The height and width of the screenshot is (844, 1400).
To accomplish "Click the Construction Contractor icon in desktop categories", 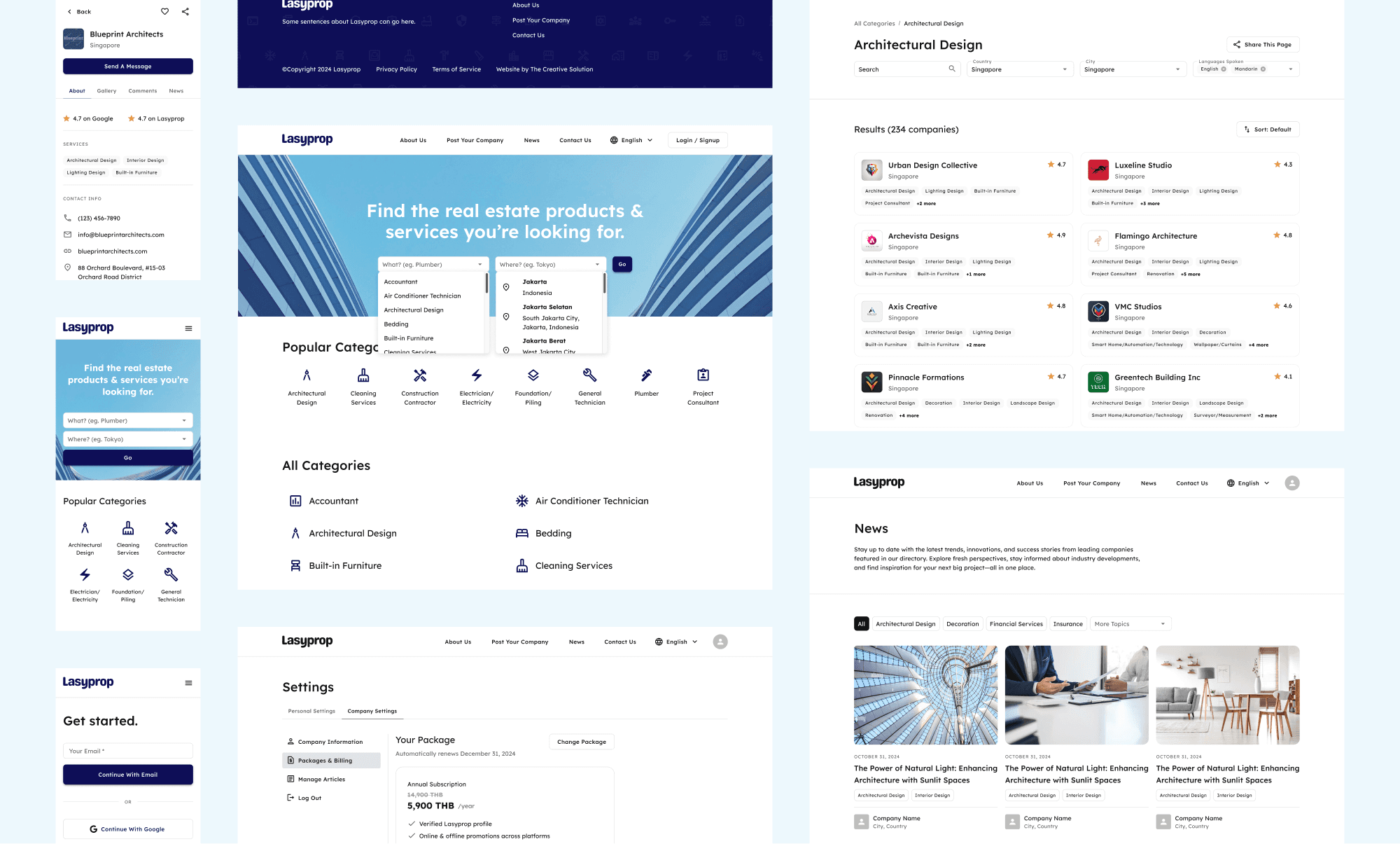I will pyautogui.click(x=420, y=375).
